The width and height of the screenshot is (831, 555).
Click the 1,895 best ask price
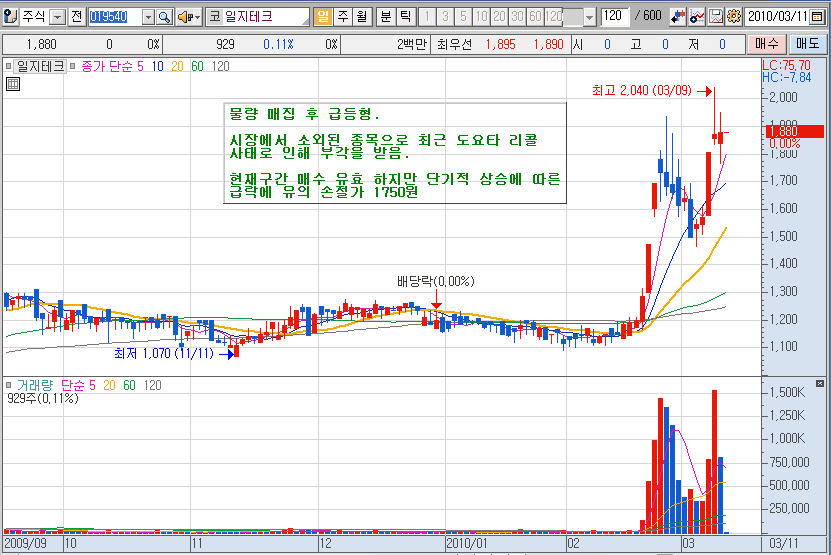[500, 44]
